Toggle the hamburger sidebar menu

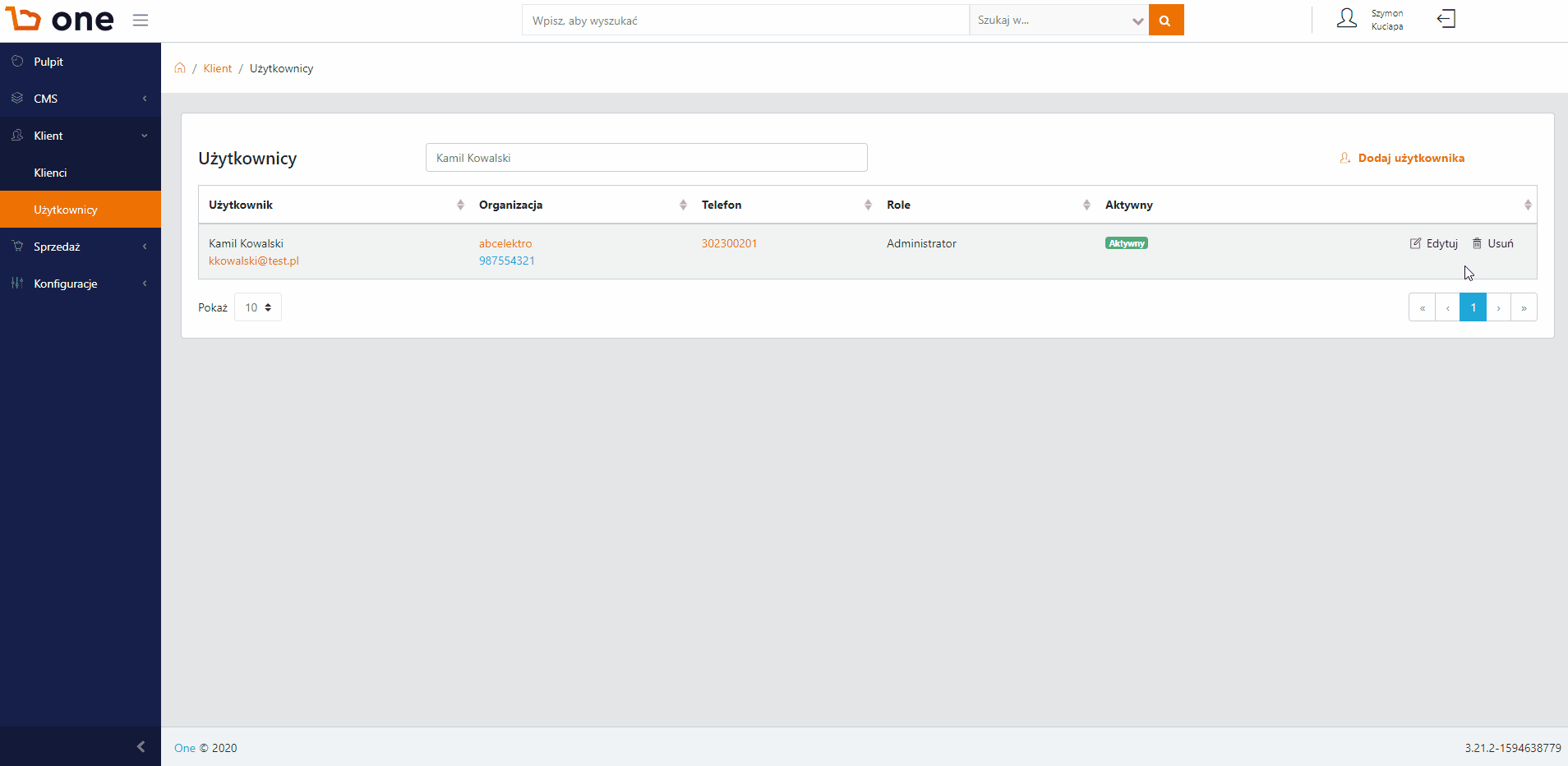click(x=141, y=20)
